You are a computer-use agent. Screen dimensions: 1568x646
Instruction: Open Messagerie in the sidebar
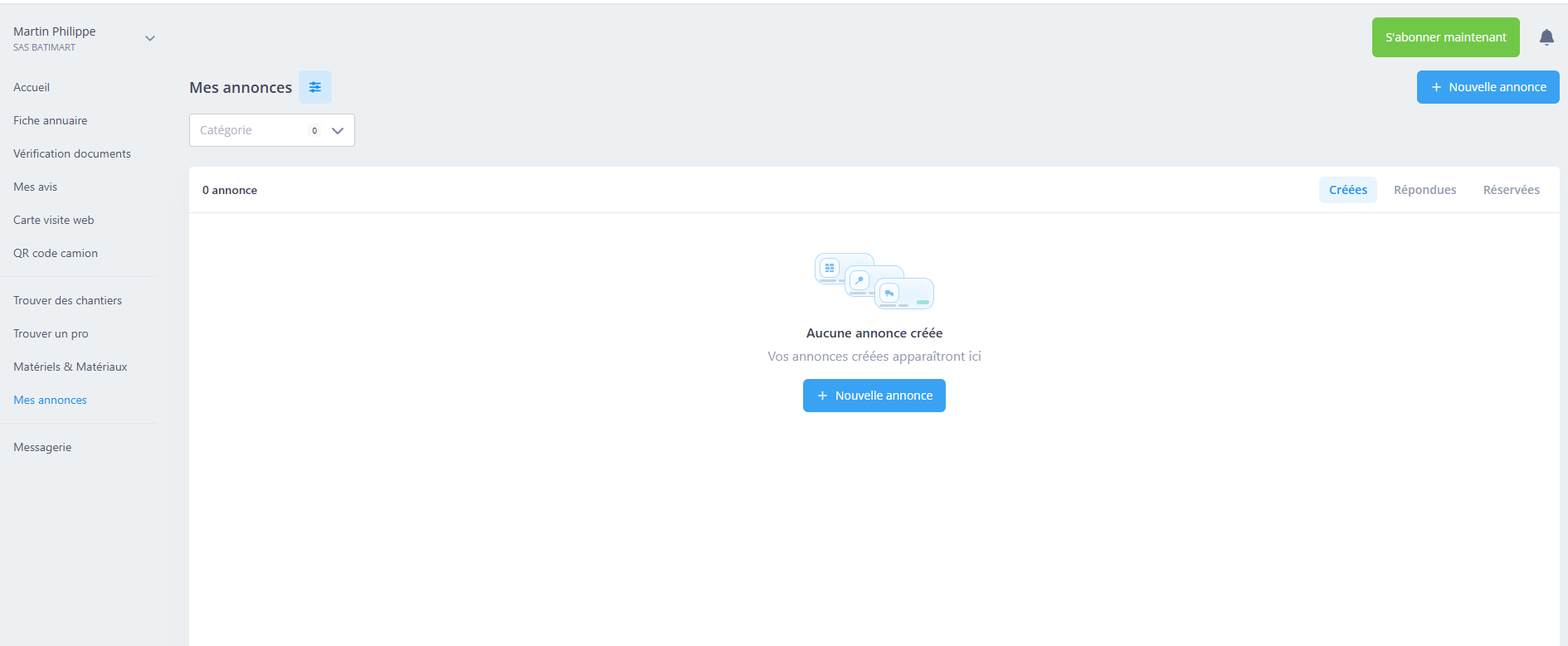tap(42, 447)
